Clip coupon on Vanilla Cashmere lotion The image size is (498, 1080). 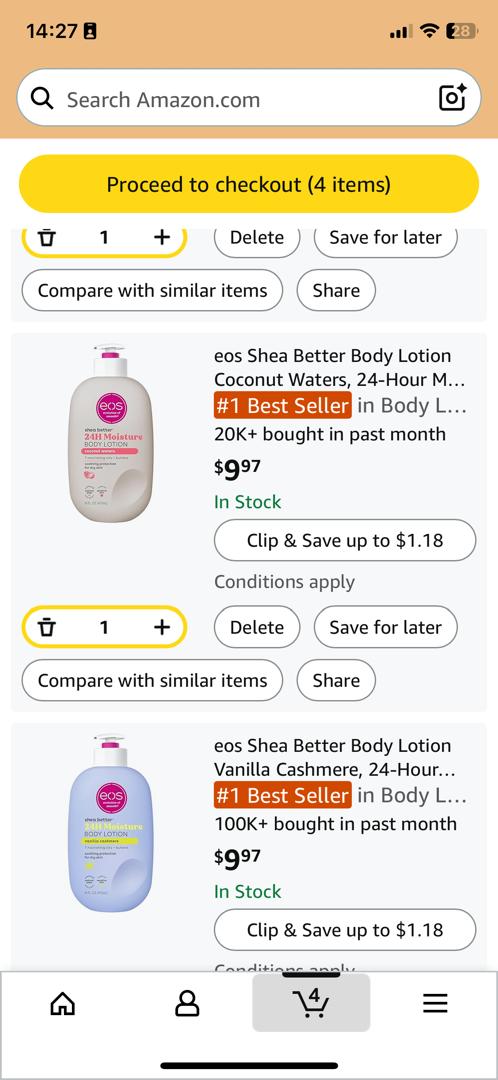(x=345, y=930)
